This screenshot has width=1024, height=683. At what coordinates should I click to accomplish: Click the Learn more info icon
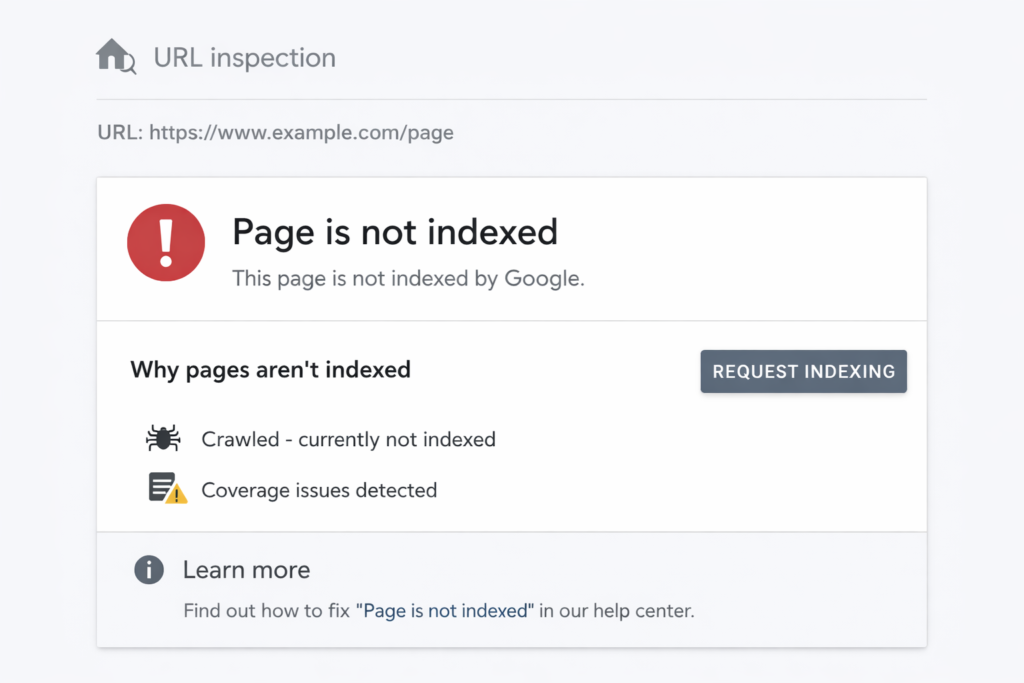pos(149,570)
